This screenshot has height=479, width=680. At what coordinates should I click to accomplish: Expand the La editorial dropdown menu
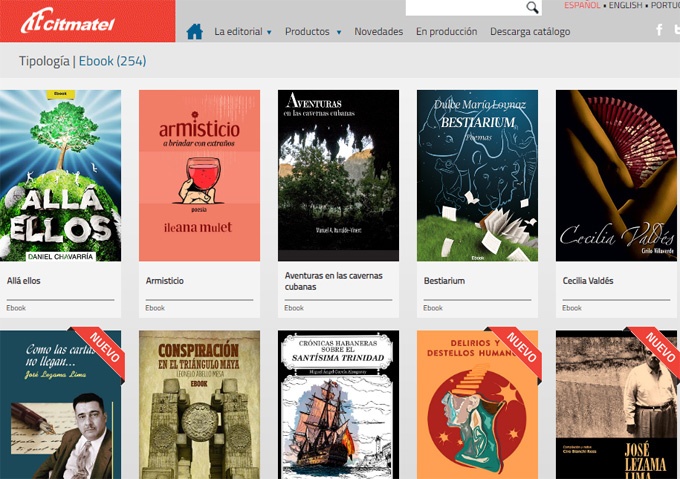click(243, 32)
